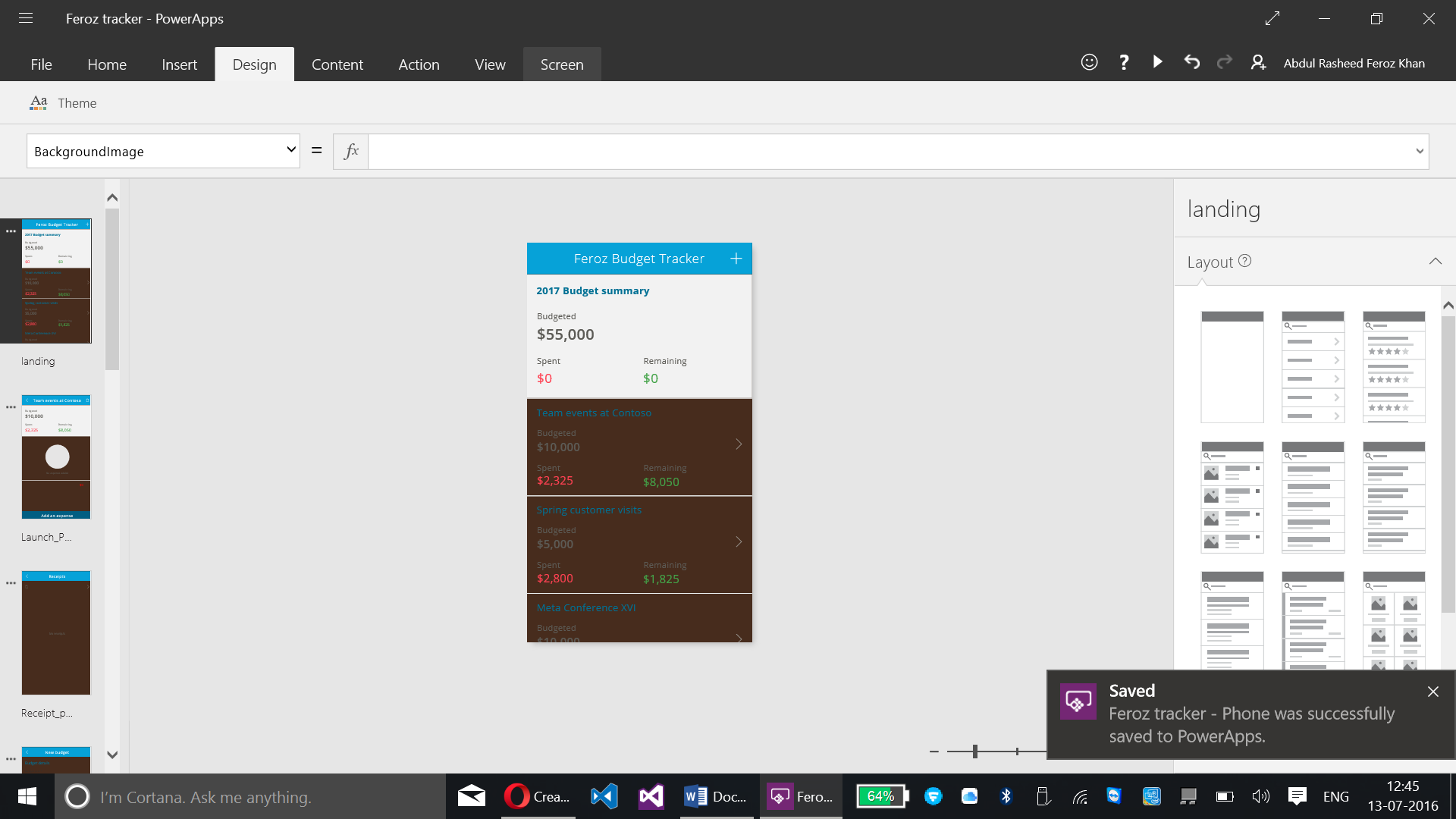This screenshot has height=819, width=1456.
Task: Click the share user icon
Action: tap(1258, 62)
